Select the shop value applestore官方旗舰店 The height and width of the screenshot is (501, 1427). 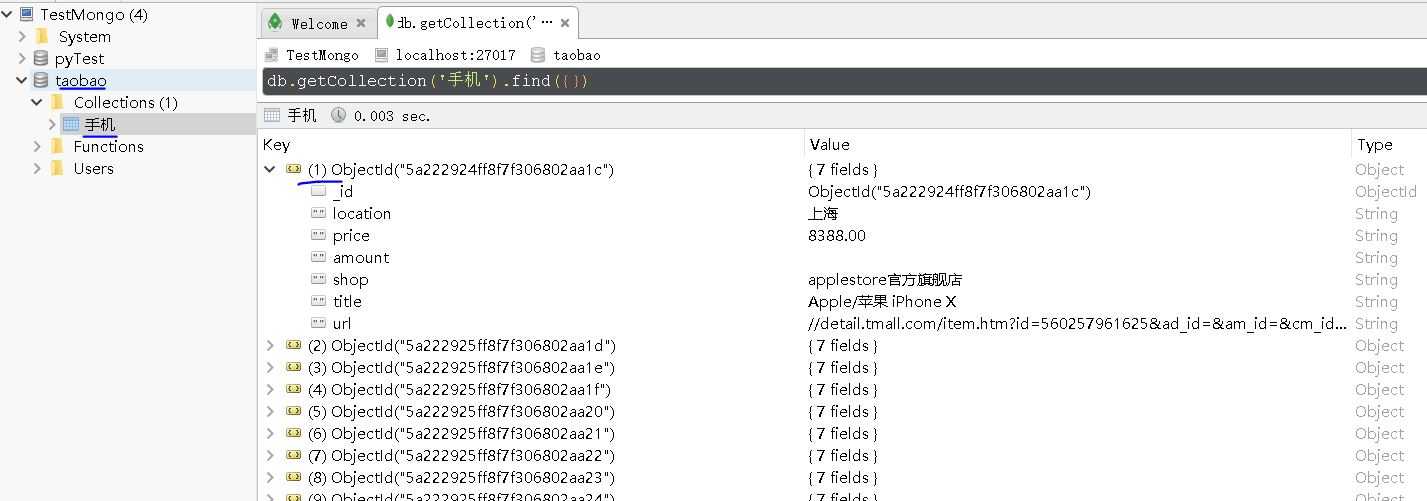pos(885,279)
